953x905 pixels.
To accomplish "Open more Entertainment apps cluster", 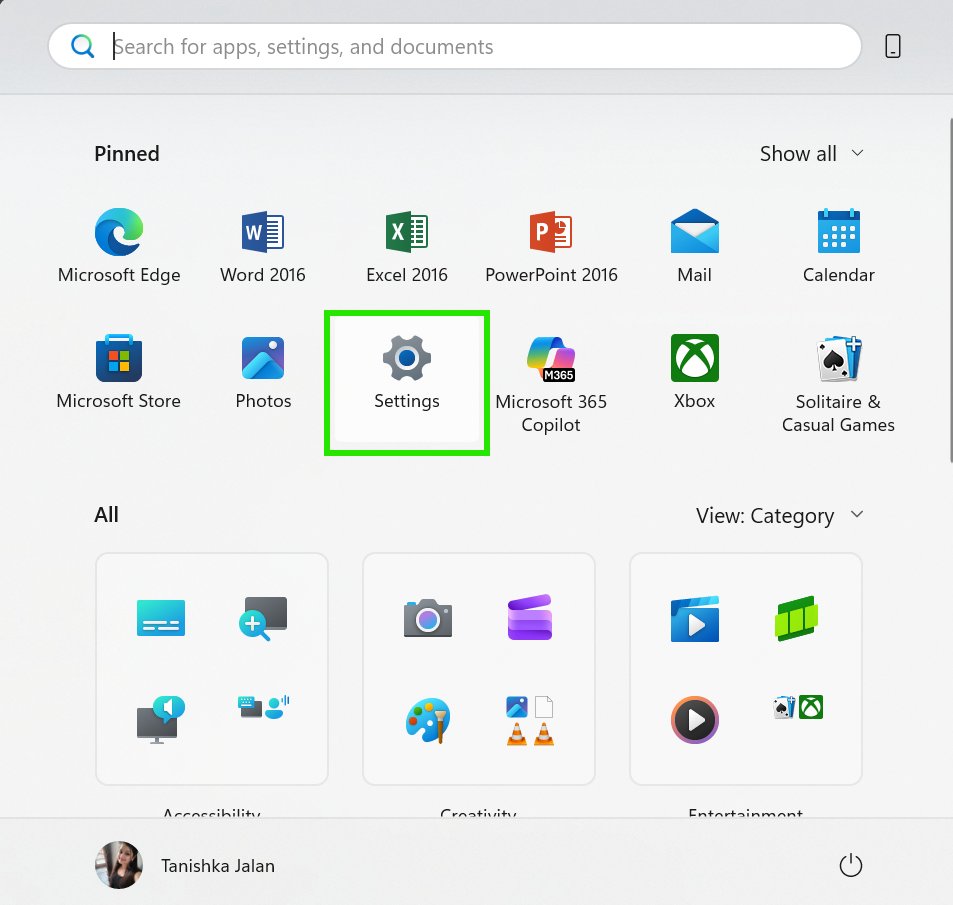I will 797,707.
